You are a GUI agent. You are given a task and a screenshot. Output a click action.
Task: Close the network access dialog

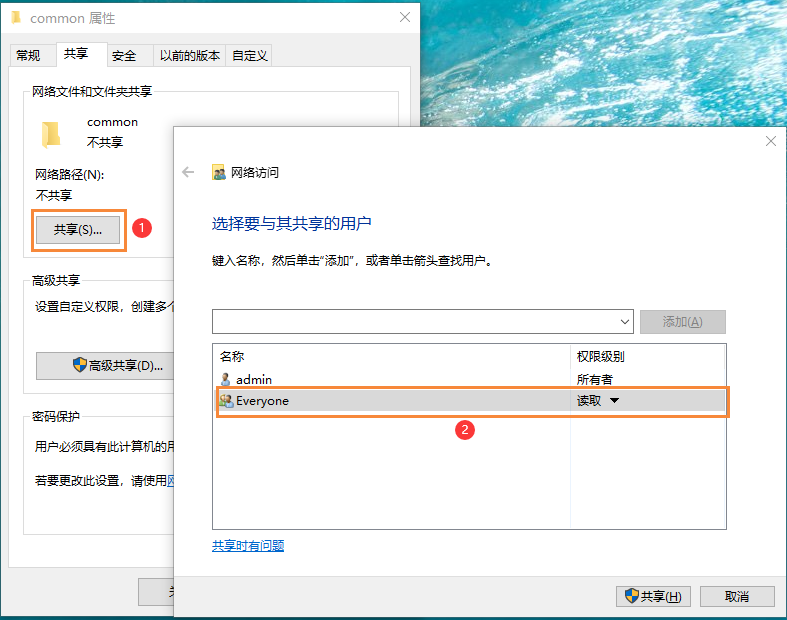[771, 141]
